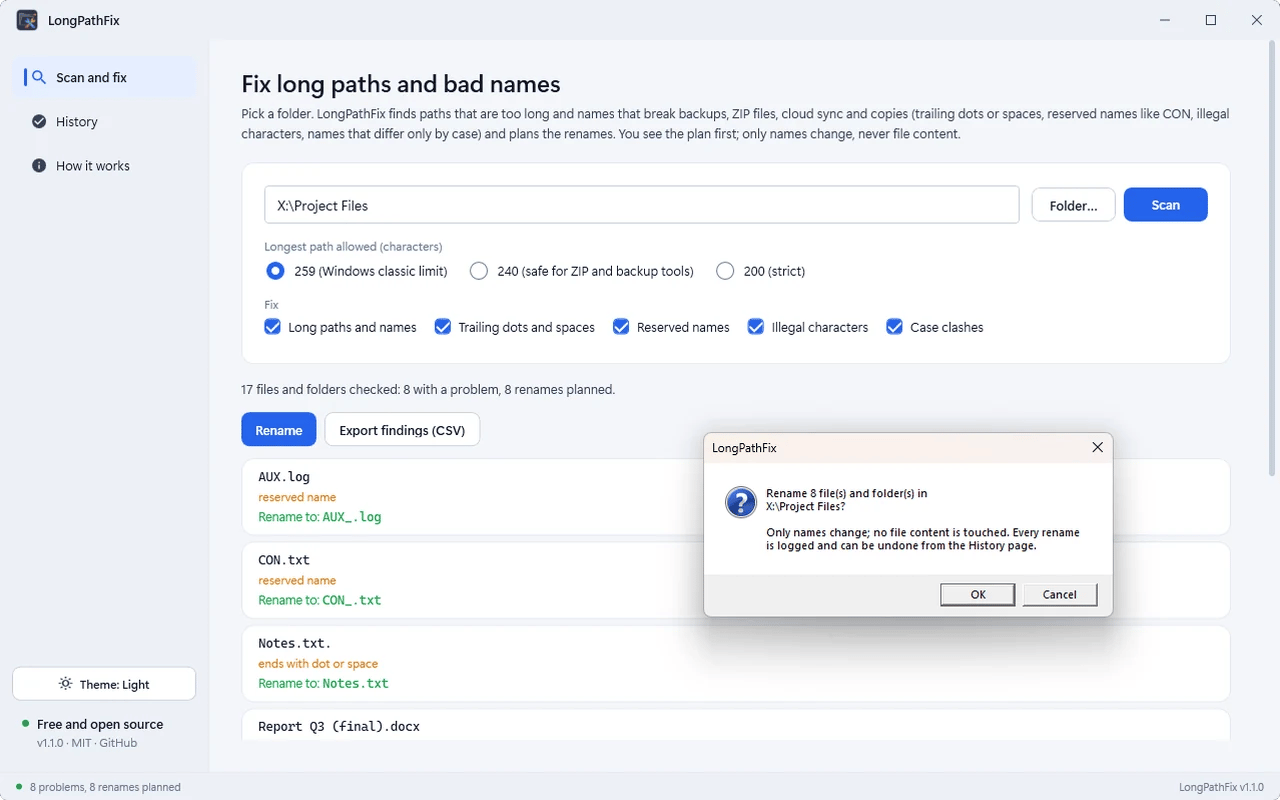Click Cancel in the rename dialog

tap(1060, 594)
